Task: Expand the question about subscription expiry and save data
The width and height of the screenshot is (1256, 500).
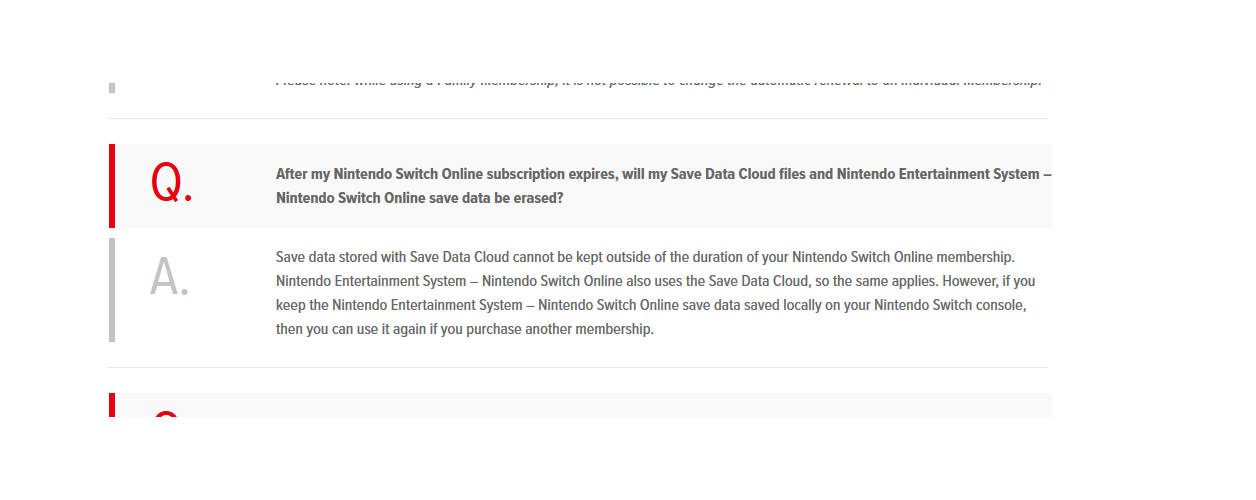Action: 580,186
